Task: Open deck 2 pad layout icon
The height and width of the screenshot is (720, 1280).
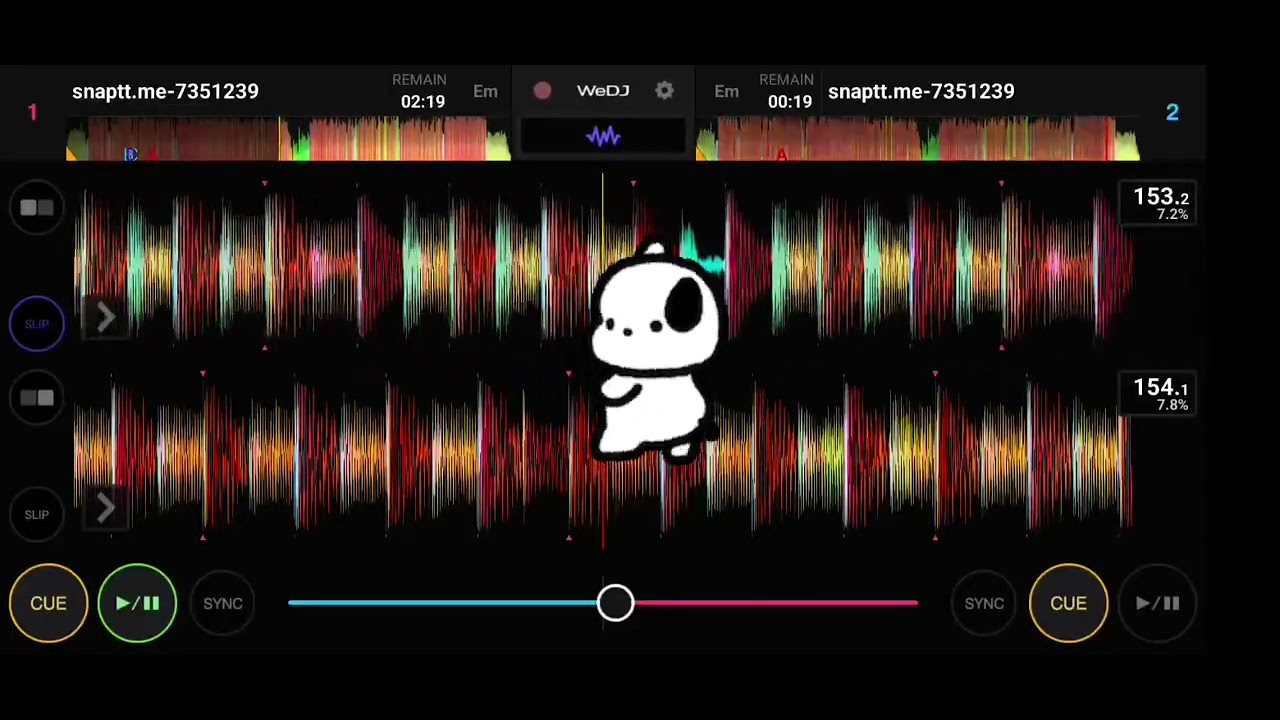Action: (37, 398)
